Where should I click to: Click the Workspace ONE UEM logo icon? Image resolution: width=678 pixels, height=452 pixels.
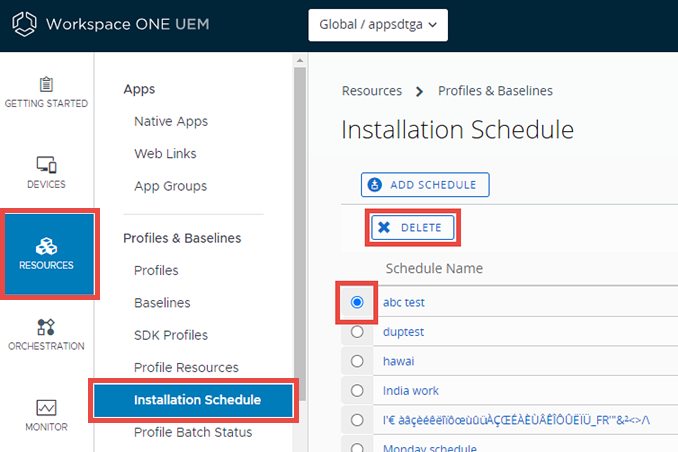coord(24,24)
